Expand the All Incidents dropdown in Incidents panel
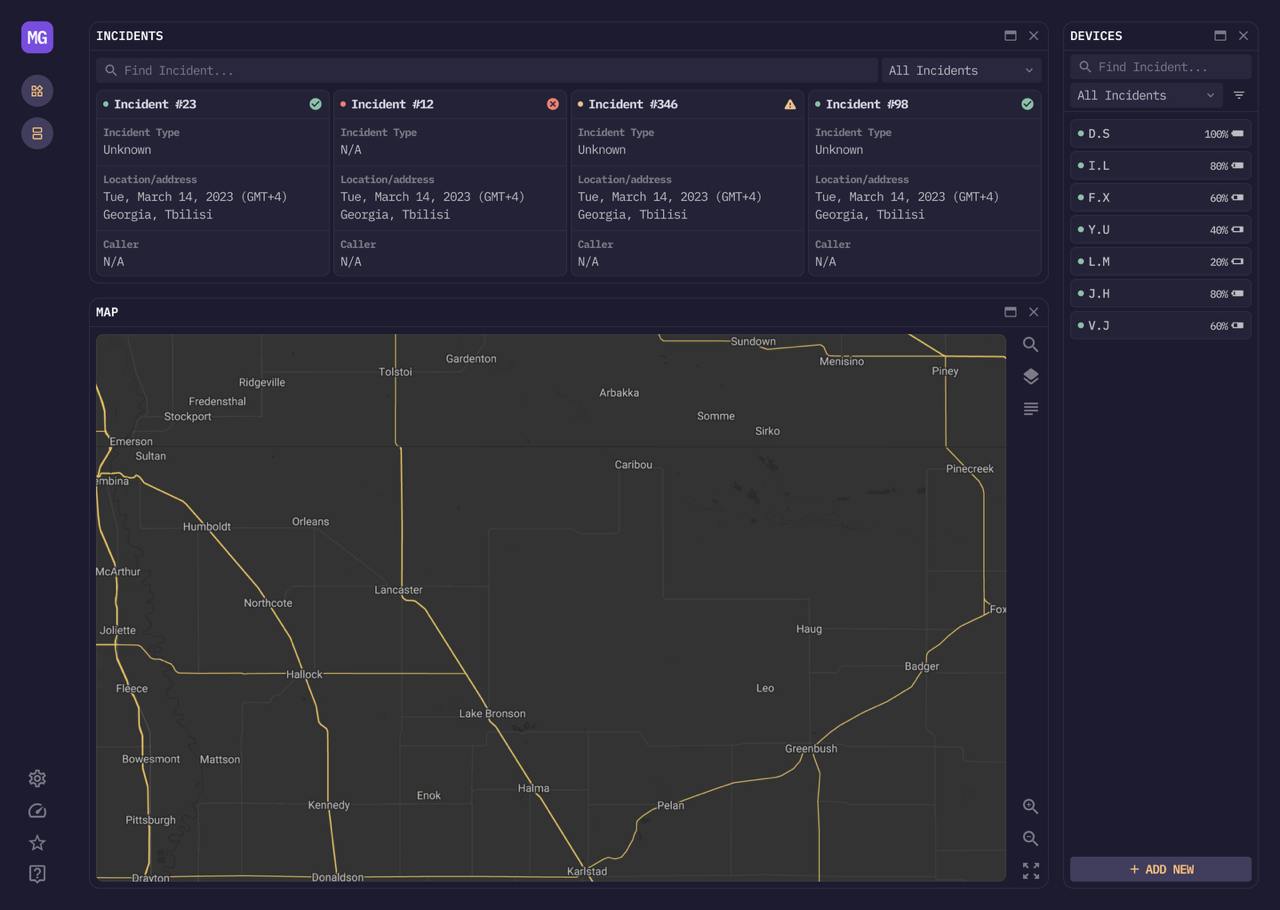The height and width of the screenshot is (910, 1280). pos(960,71)
